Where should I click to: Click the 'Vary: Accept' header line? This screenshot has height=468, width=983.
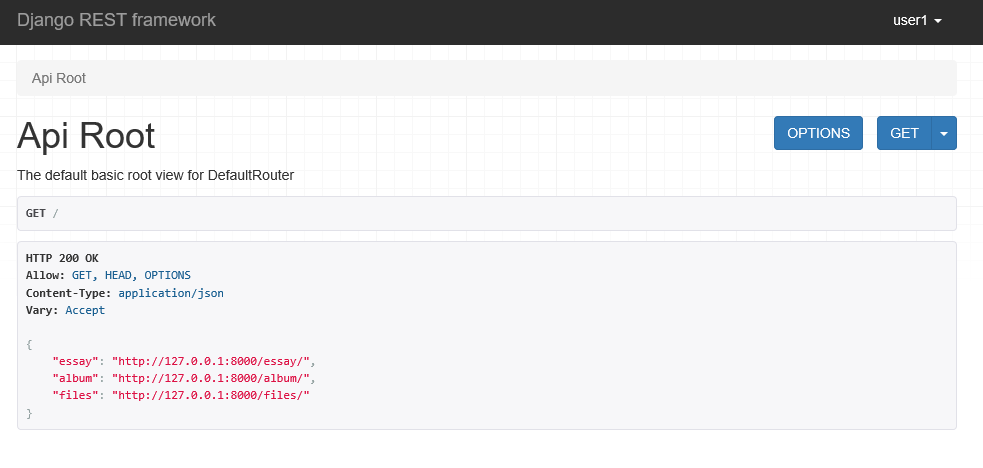click(x=65, y=310)
